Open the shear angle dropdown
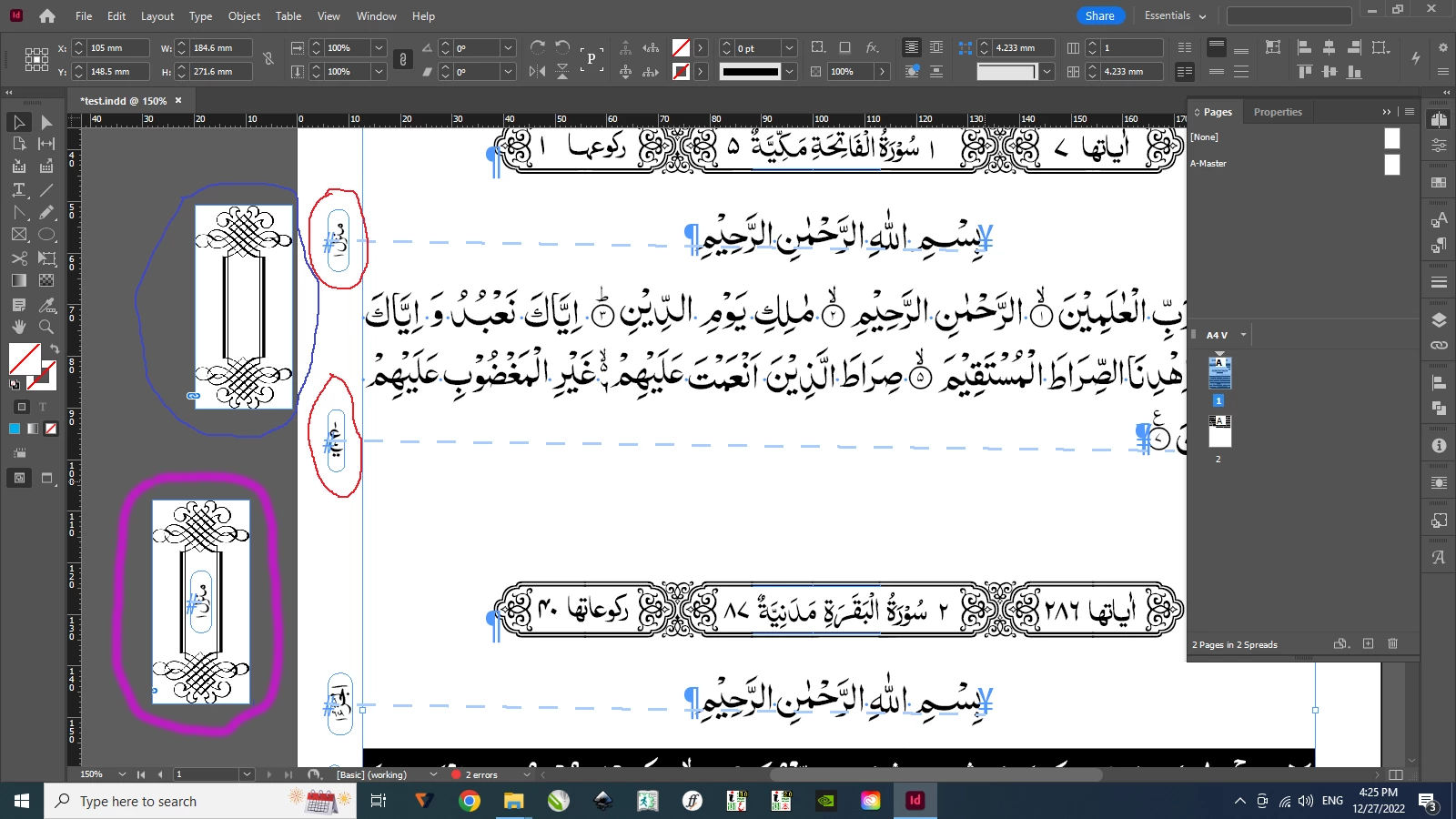 coord(509,71)
